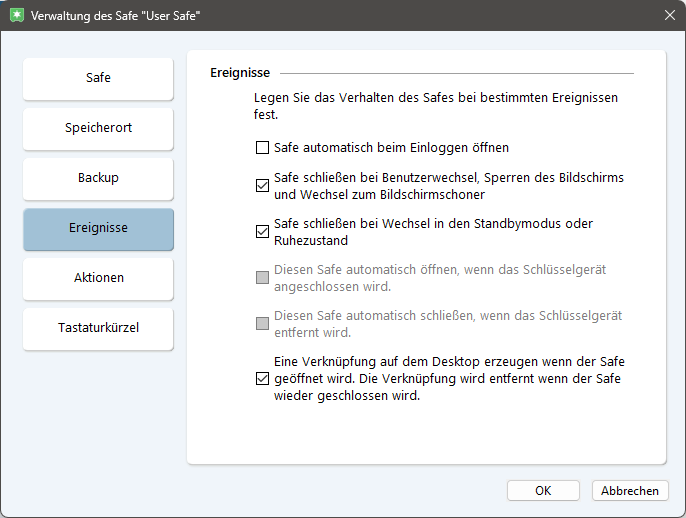Click the green safe app icon in title bar

[x=15, y=16]
